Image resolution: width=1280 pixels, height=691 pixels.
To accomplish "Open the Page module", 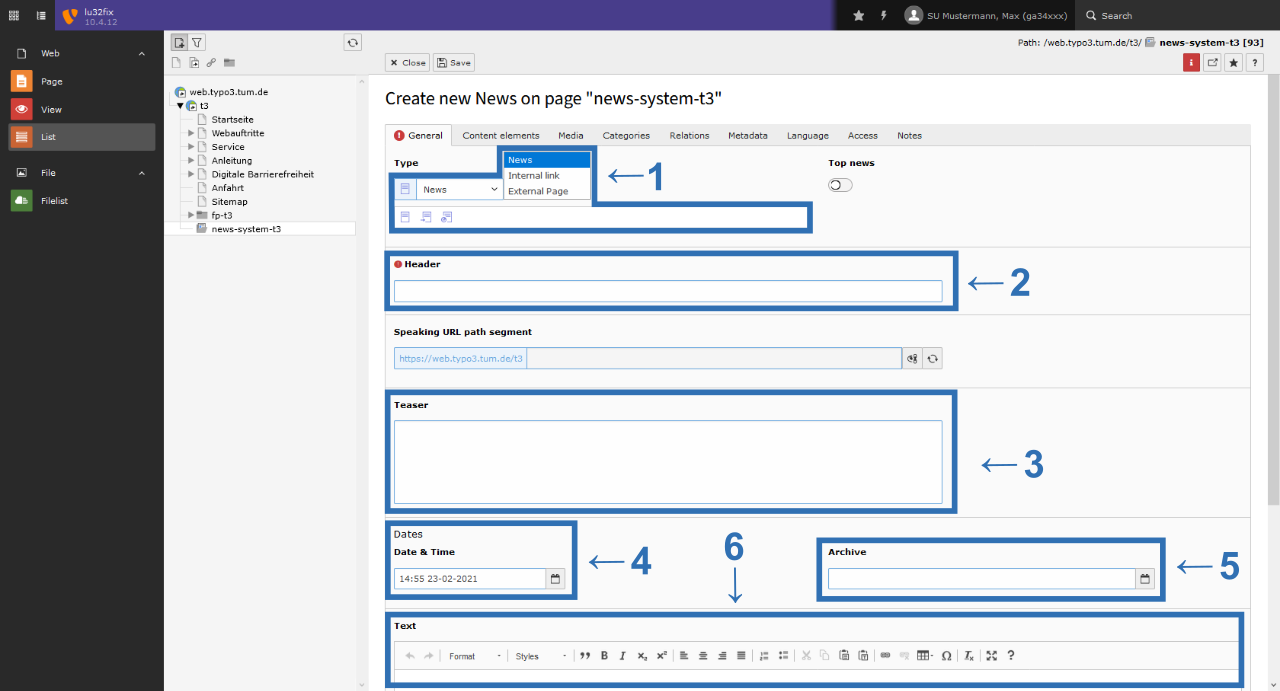I will [x=82, y=81].
